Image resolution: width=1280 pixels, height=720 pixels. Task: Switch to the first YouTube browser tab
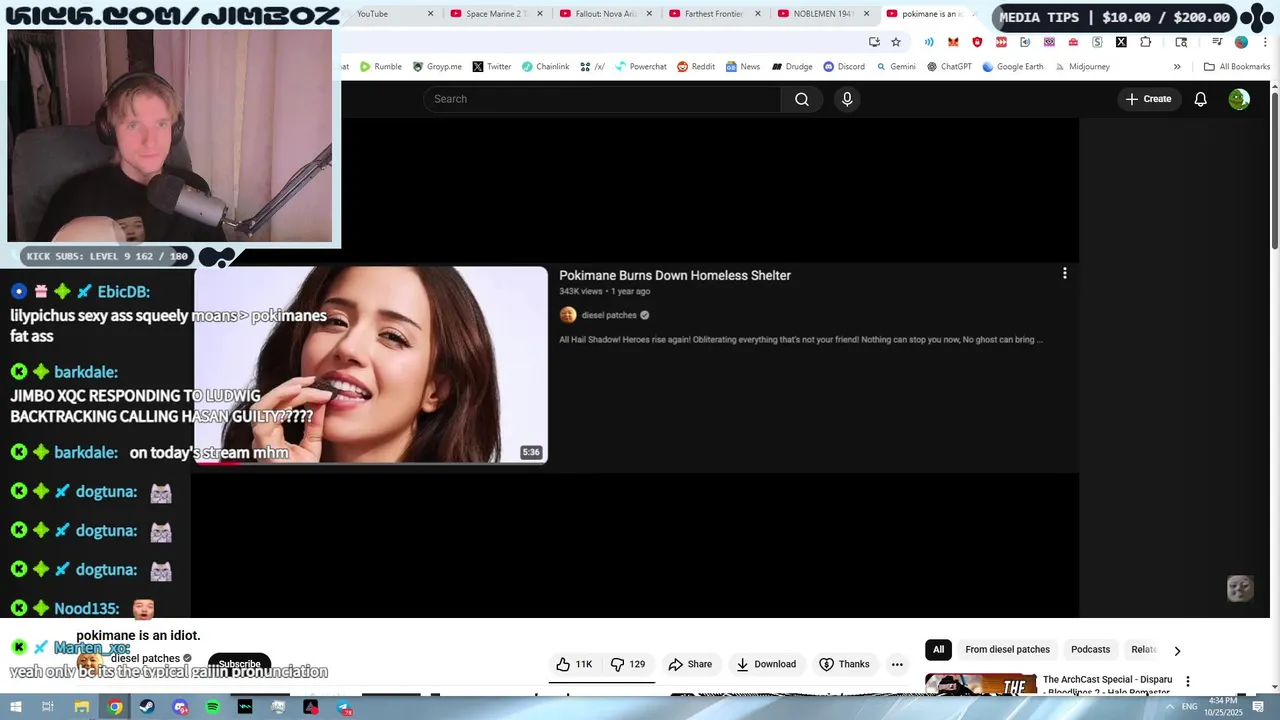[390, 14]
